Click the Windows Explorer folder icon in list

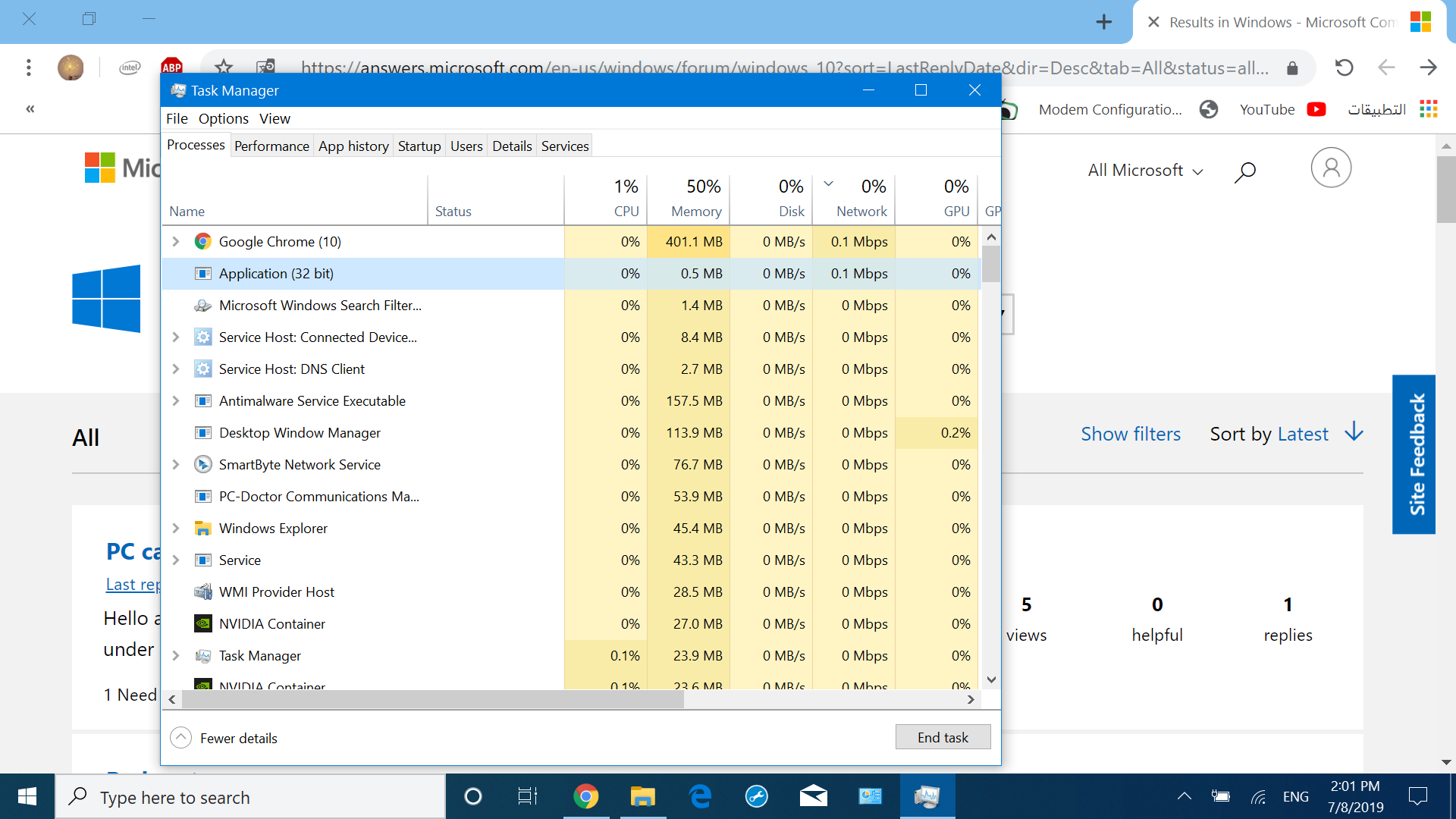(x=202, y=528)
